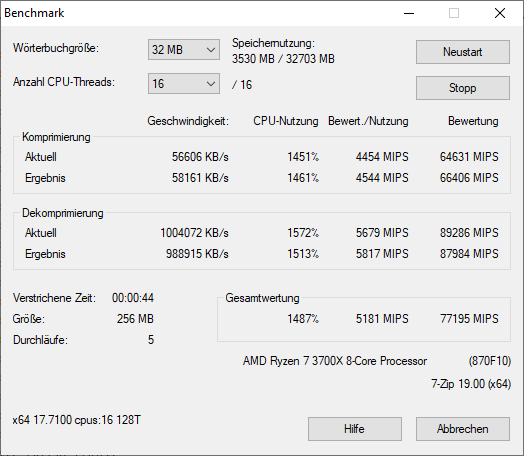The width and height of the screenshot is (524, 456).
Task: Click the disabled maximize icon
Action: pyautogui.click(x=454, y=13)
